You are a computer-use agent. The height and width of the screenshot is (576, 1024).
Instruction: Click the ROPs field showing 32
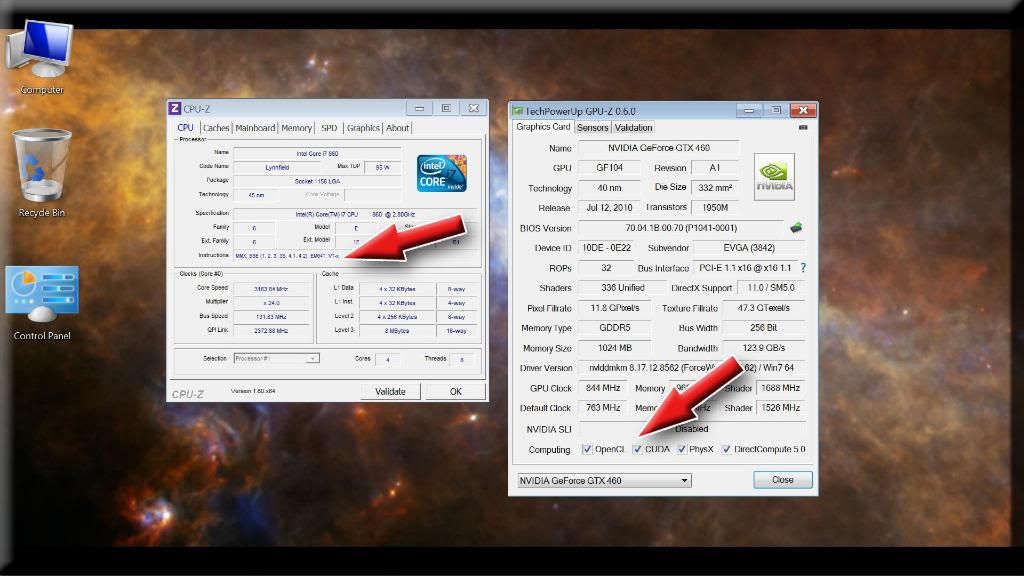[x=606, y=268]
